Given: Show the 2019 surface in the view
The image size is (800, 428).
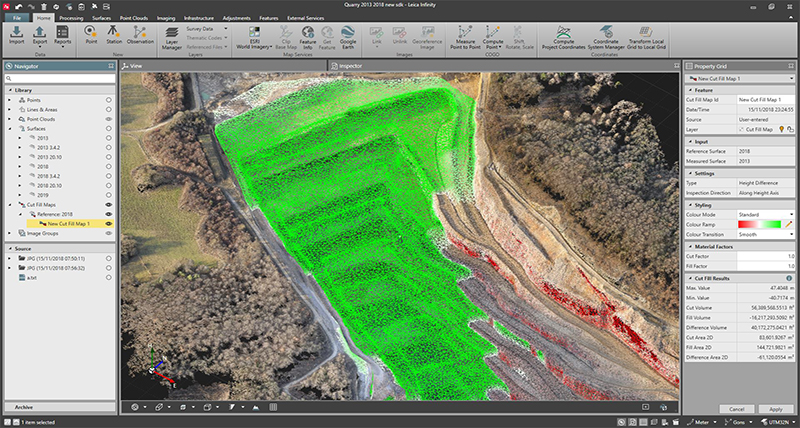Looking at the screenshot, I should (108, 194).
